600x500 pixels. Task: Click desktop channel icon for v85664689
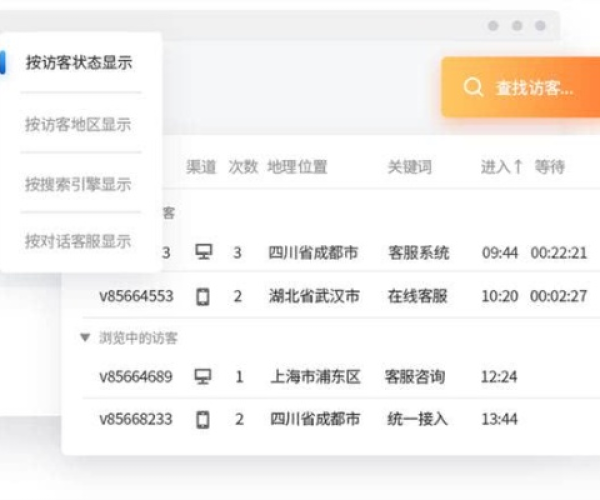coord(203,376)
